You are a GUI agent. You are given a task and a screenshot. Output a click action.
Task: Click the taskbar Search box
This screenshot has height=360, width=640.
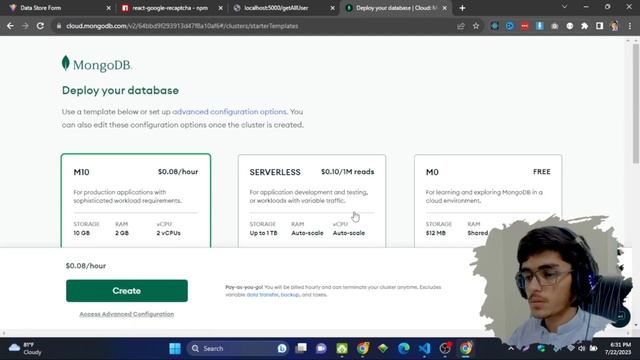click(x=238, y=349)
